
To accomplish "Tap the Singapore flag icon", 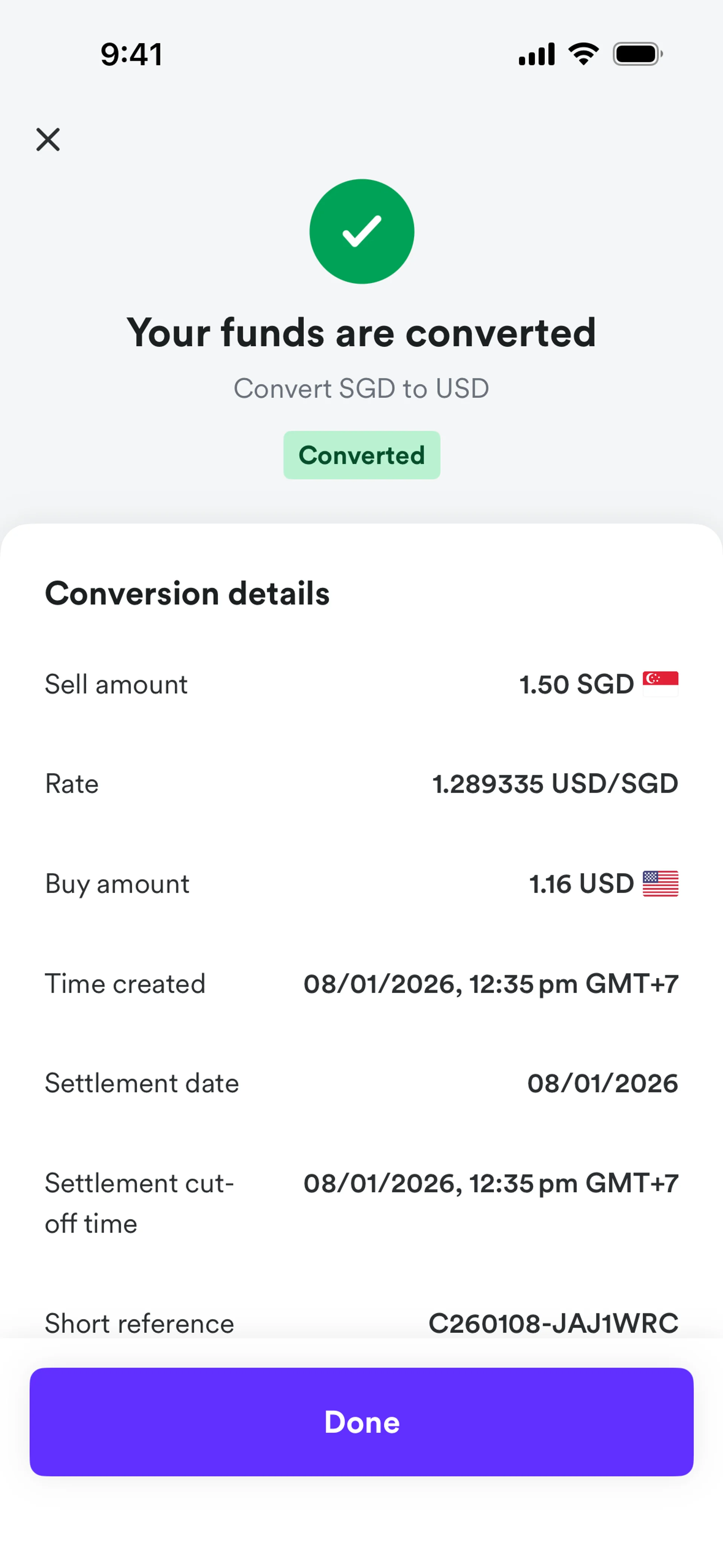I will click(x=660, y=683).
